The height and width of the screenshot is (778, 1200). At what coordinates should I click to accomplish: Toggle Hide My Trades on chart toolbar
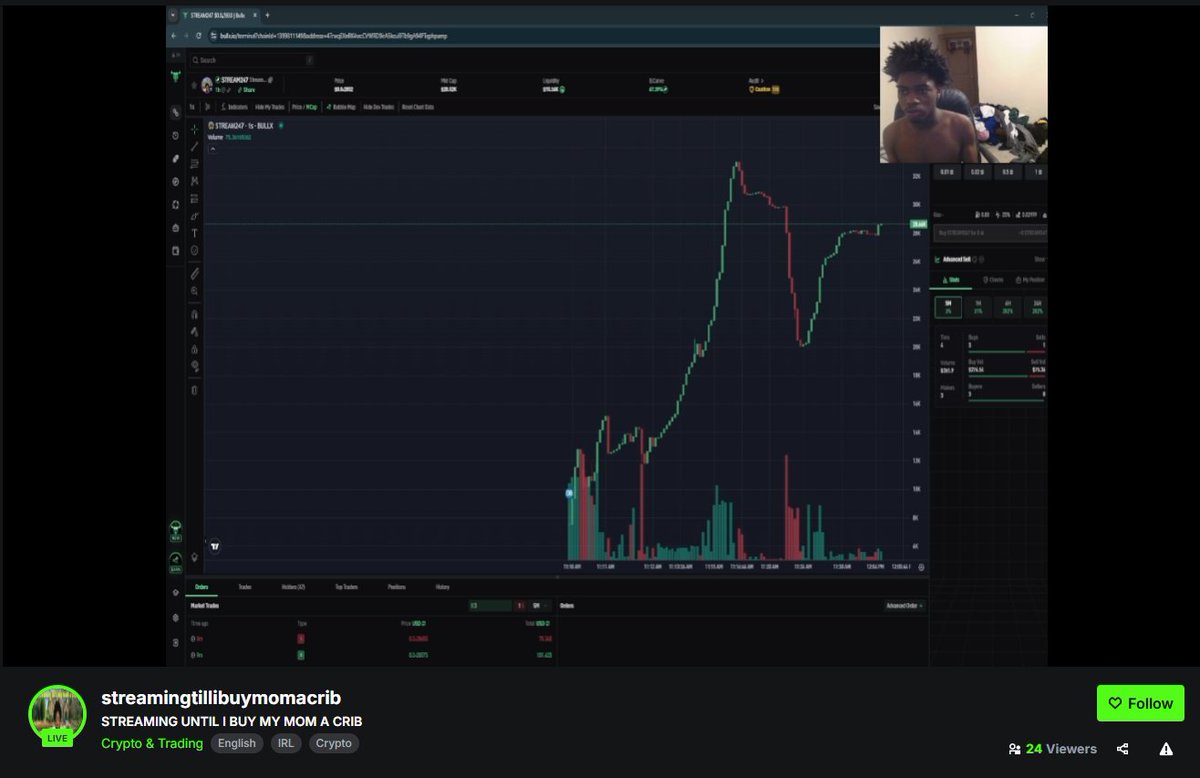tap(270, 107)
